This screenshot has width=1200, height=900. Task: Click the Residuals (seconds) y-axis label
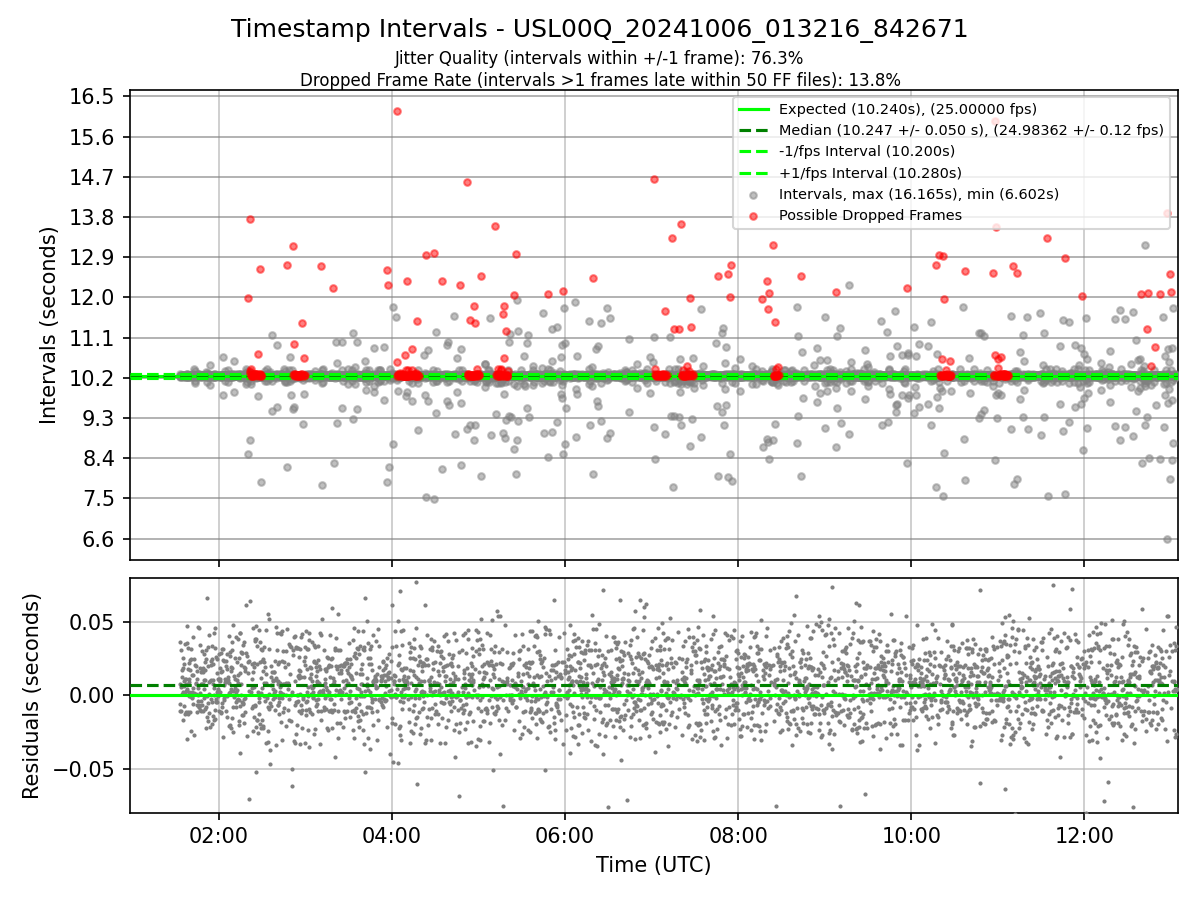(31, 696)
